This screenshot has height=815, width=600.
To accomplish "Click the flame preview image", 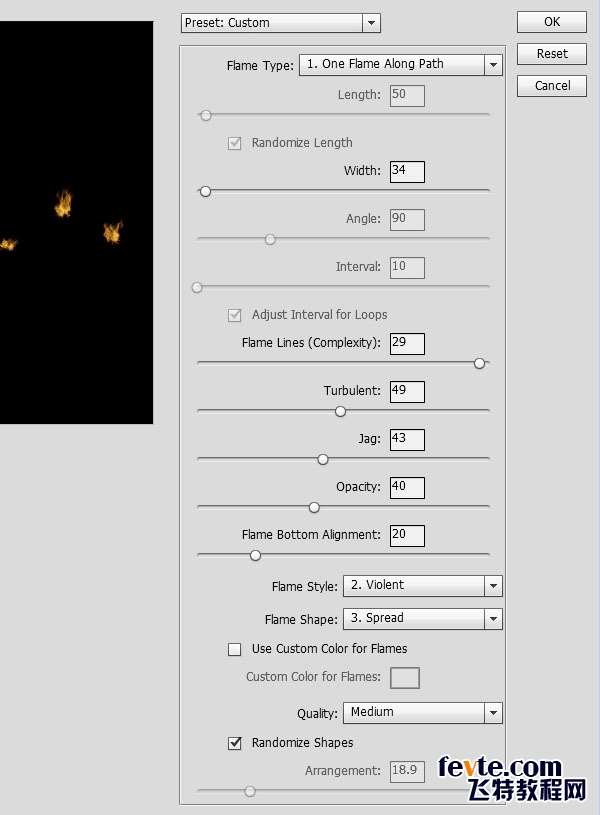I will coord(76,222).
